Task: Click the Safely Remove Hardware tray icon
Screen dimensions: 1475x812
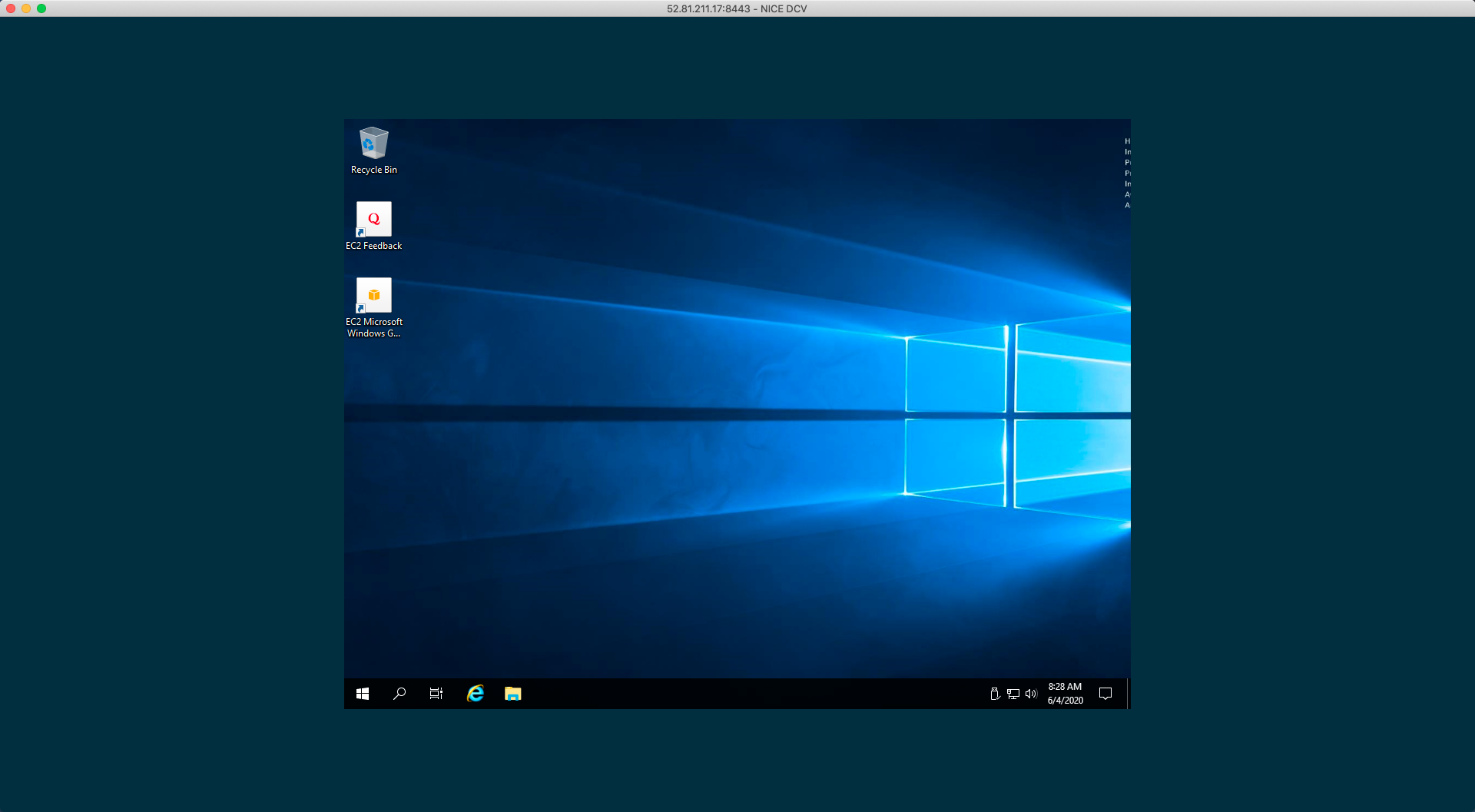Action: click(x=995, y=694)
